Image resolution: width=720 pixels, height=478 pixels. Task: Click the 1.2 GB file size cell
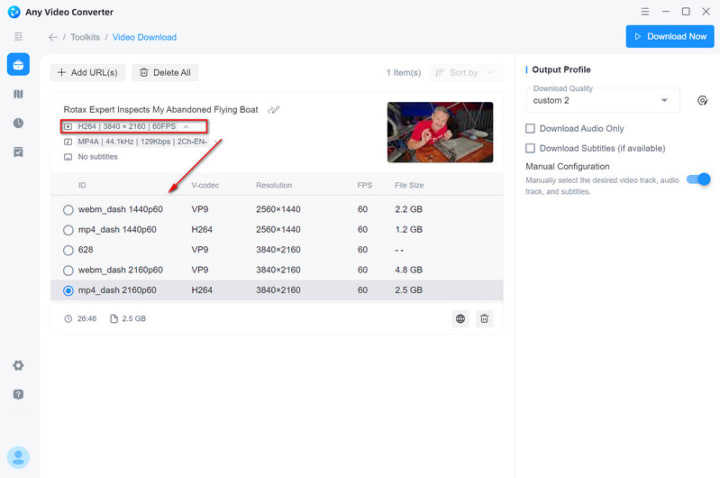coord(409,230)
